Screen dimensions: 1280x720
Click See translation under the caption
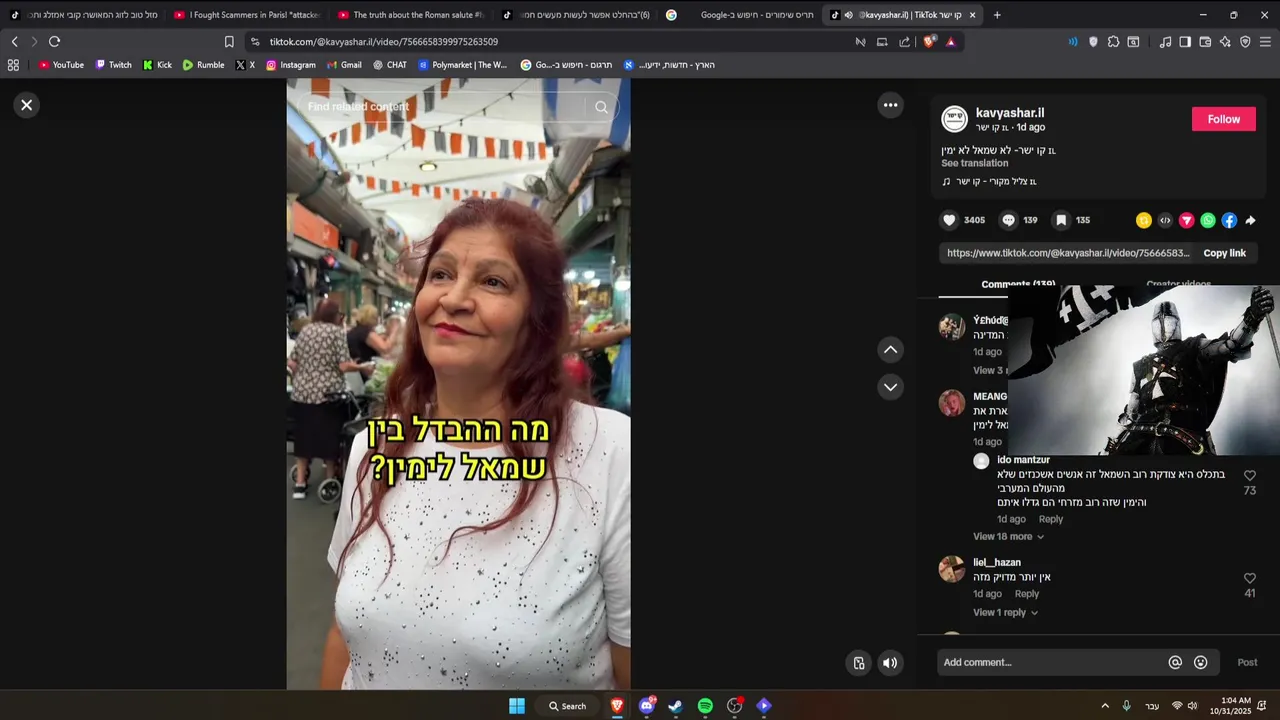pyautogui.click(x=974, y=163)
